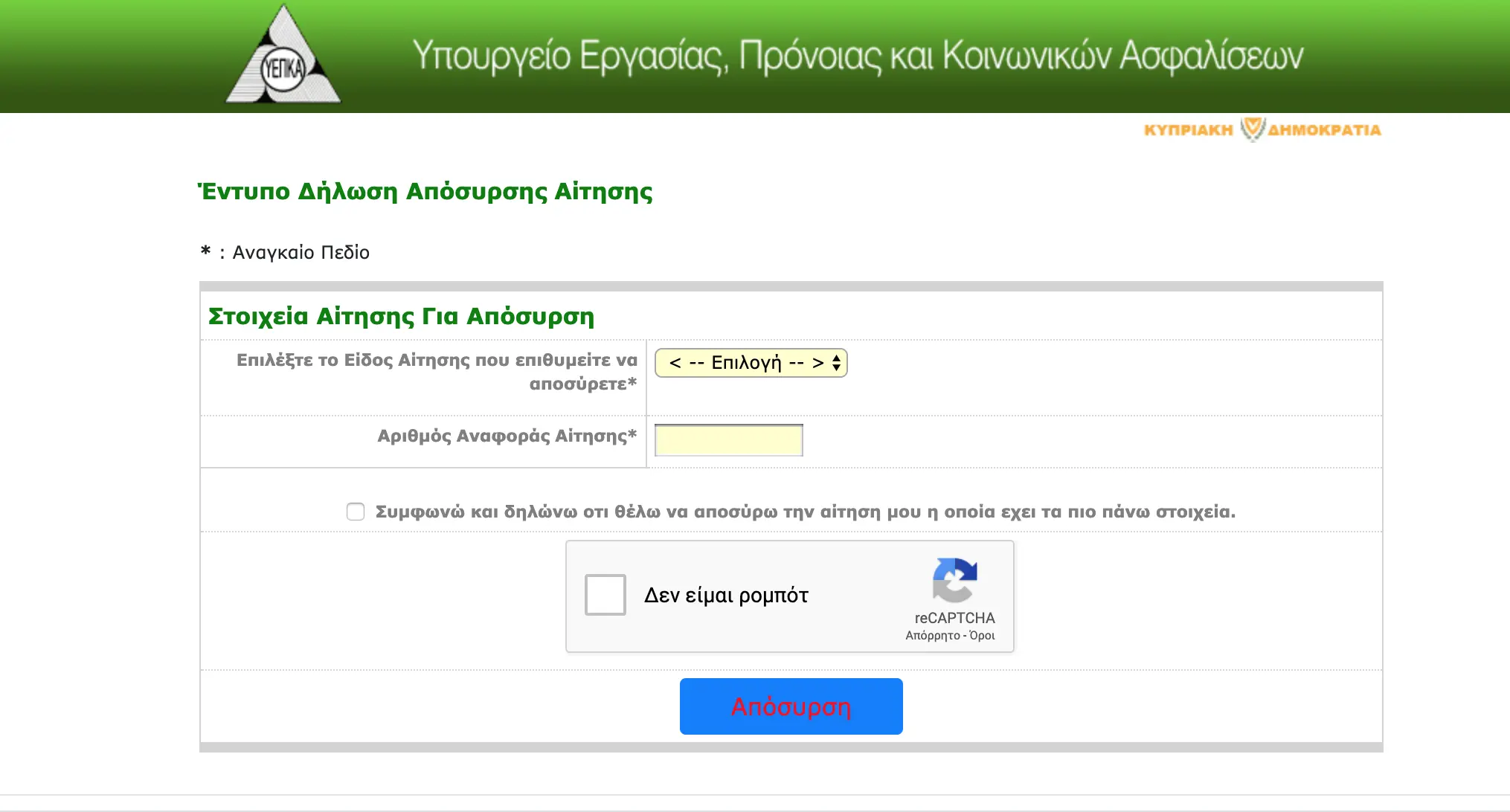Click the reCAPTCHA spinning arrows logo
Viewport: 1510px width, 812px height.
[x=955, y=581]
